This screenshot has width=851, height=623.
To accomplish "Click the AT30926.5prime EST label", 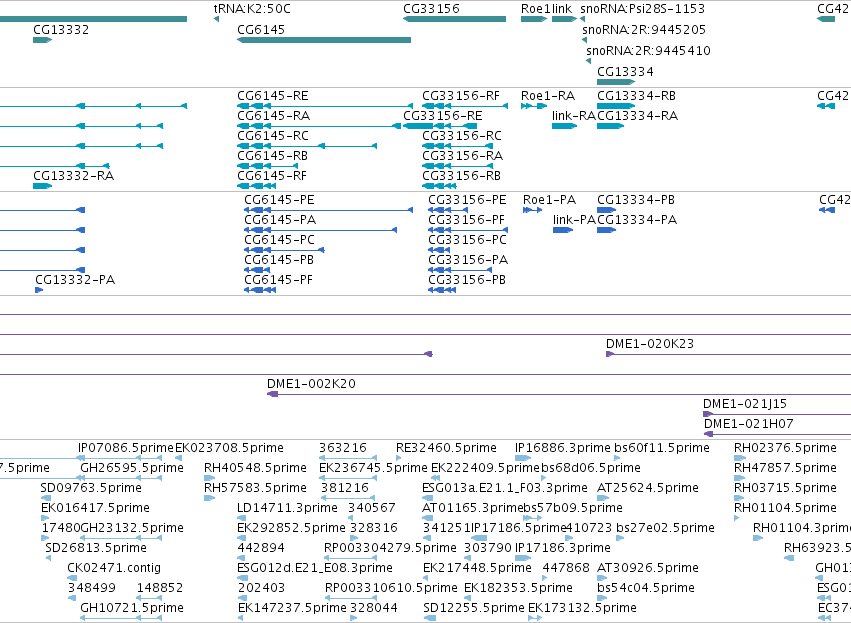I will 647,568.
